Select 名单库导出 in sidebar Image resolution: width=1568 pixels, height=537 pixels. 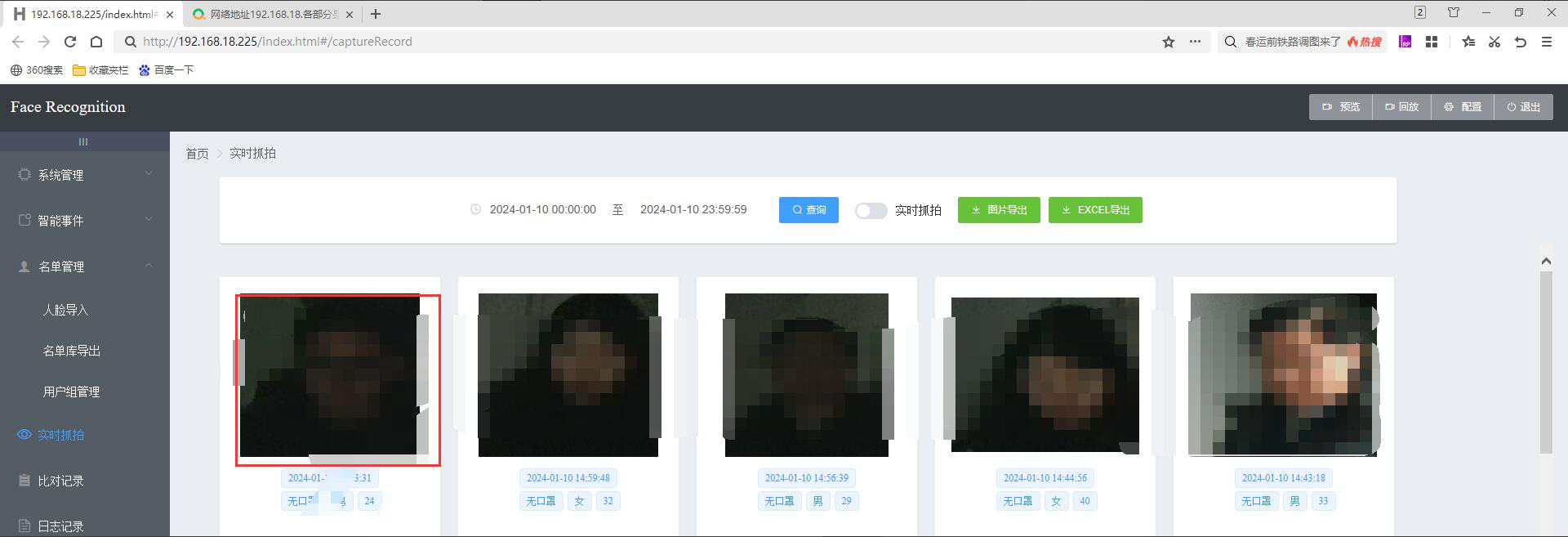pos(72,351)
